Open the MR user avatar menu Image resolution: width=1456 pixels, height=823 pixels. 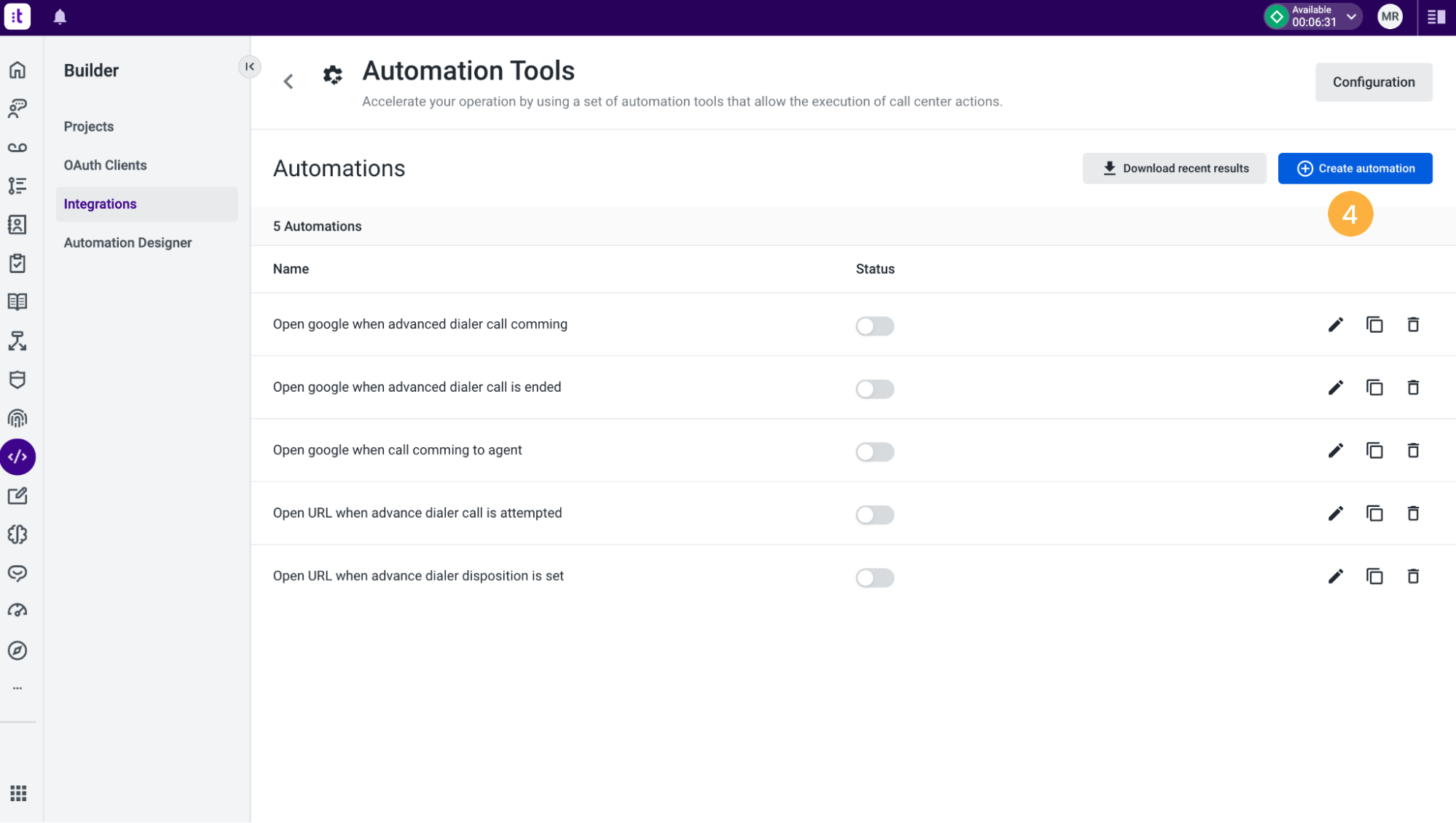(x=1390, y=17)
